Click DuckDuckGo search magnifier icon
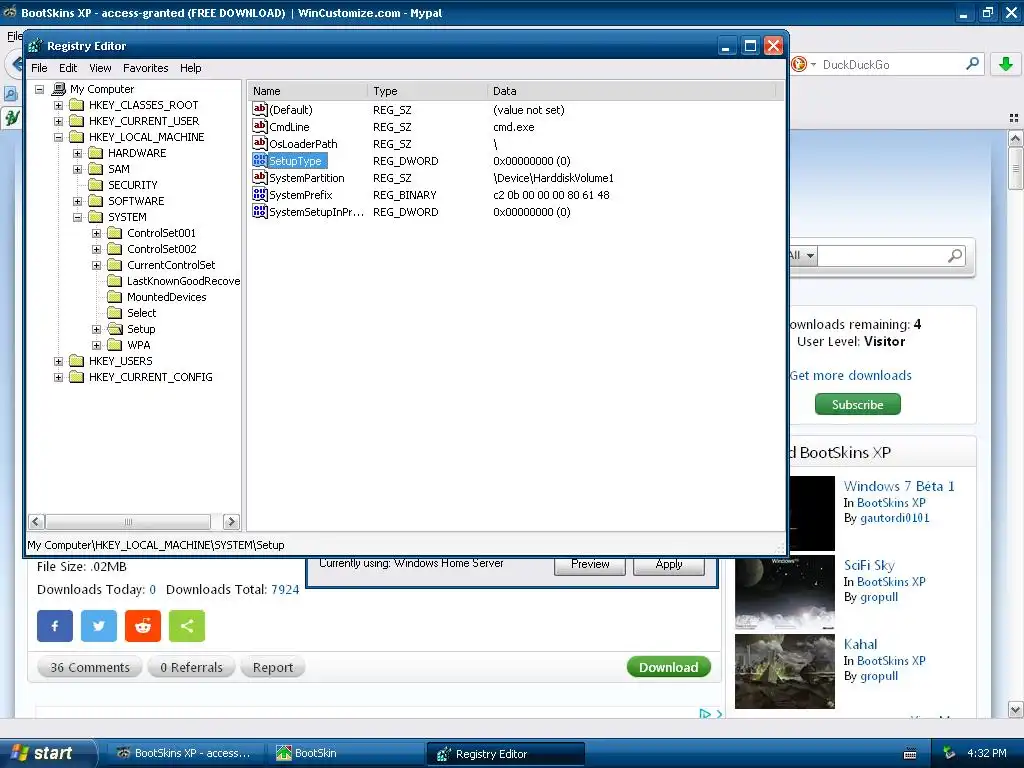The image size is (1024, 768). 972,64
